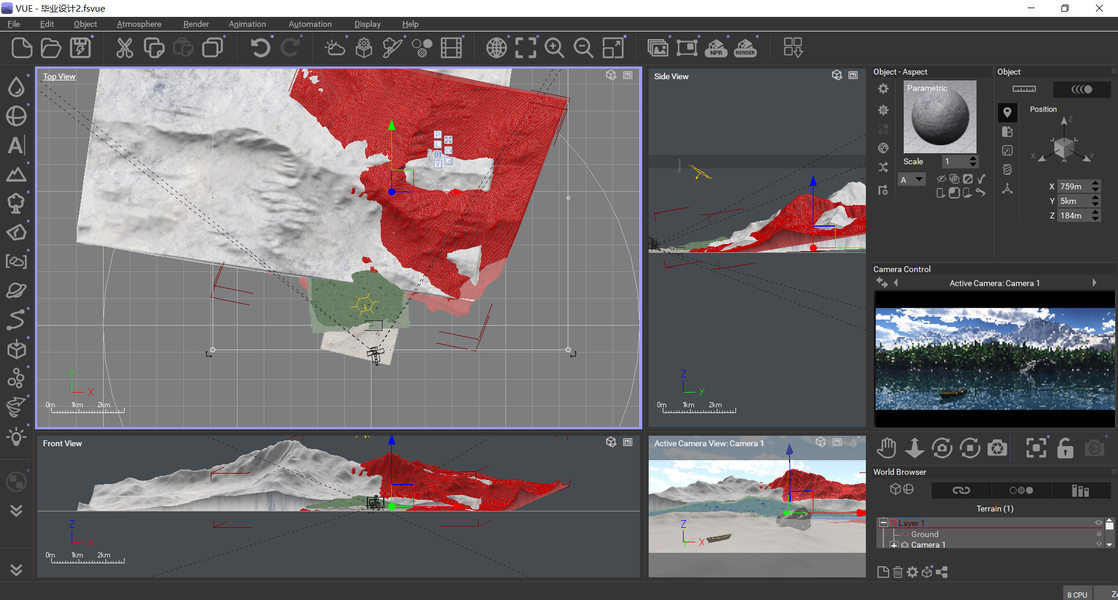The image size is (1118, 600).
Task: Open the Object menu
Action: pos(85,24)
